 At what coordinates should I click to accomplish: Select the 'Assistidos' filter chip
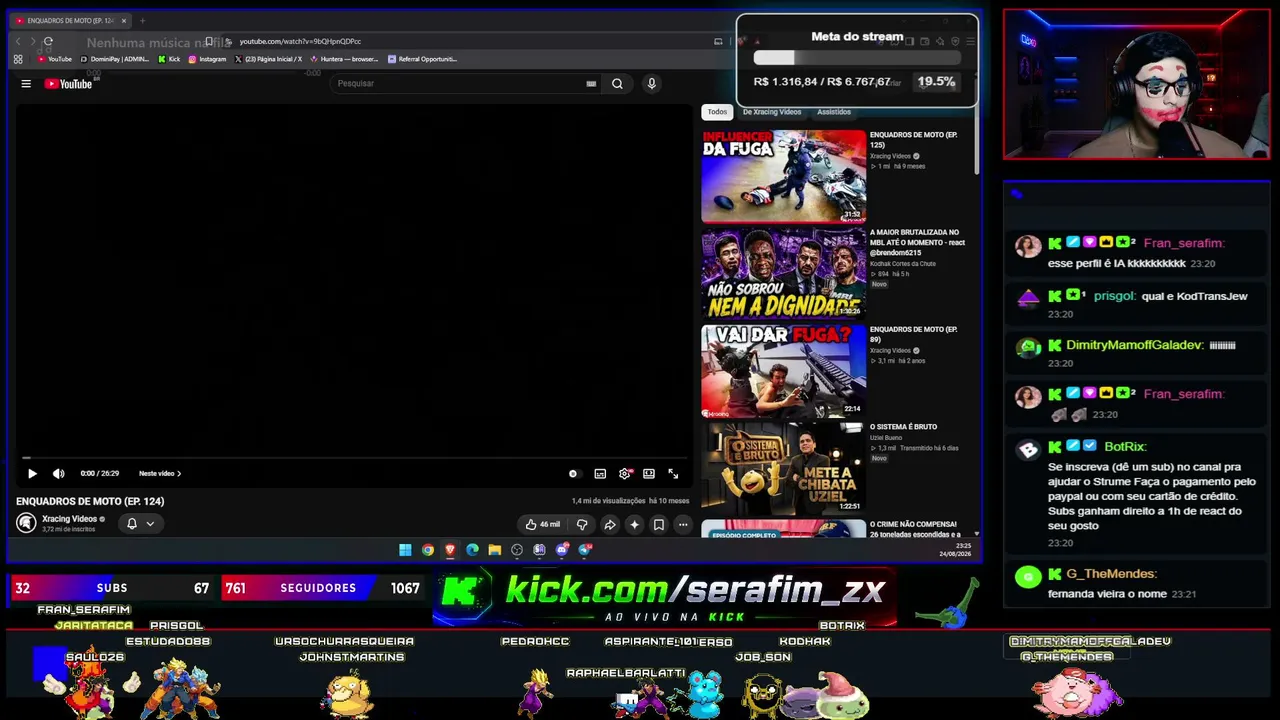(834, 112)
